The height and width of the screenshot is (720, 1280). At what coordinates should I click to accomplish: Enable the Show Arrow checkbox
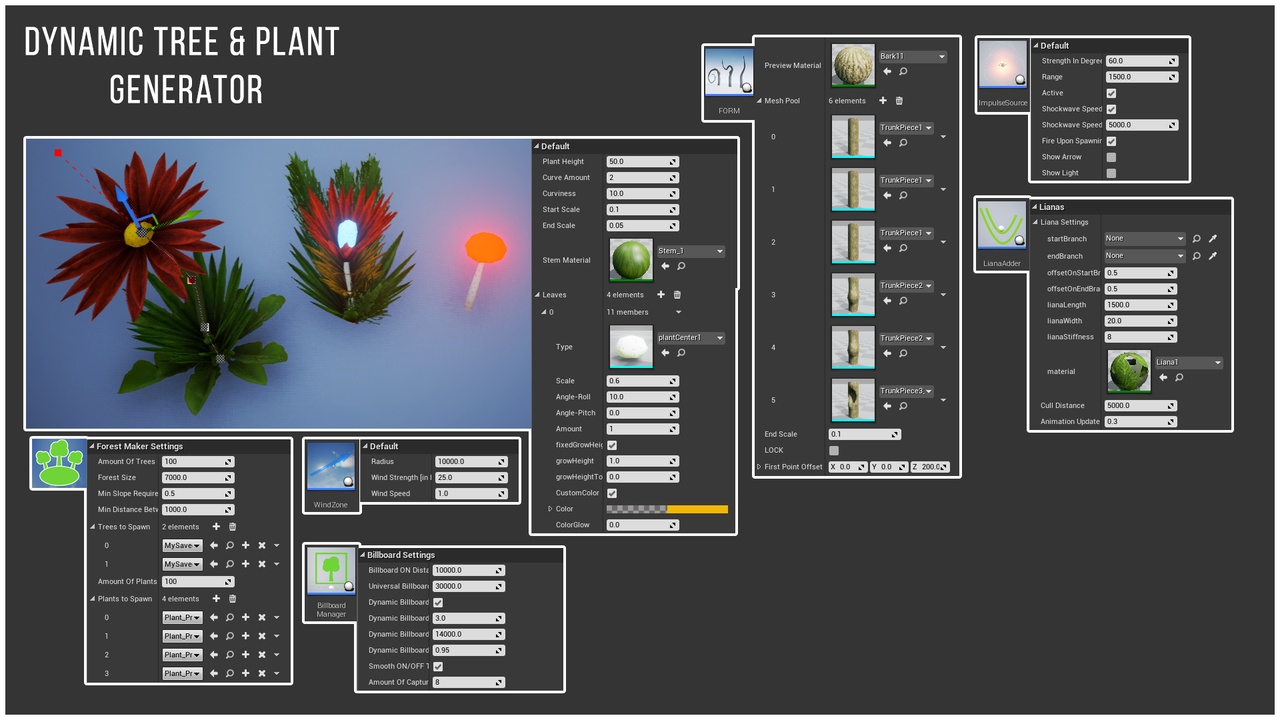click(1111, 157)
